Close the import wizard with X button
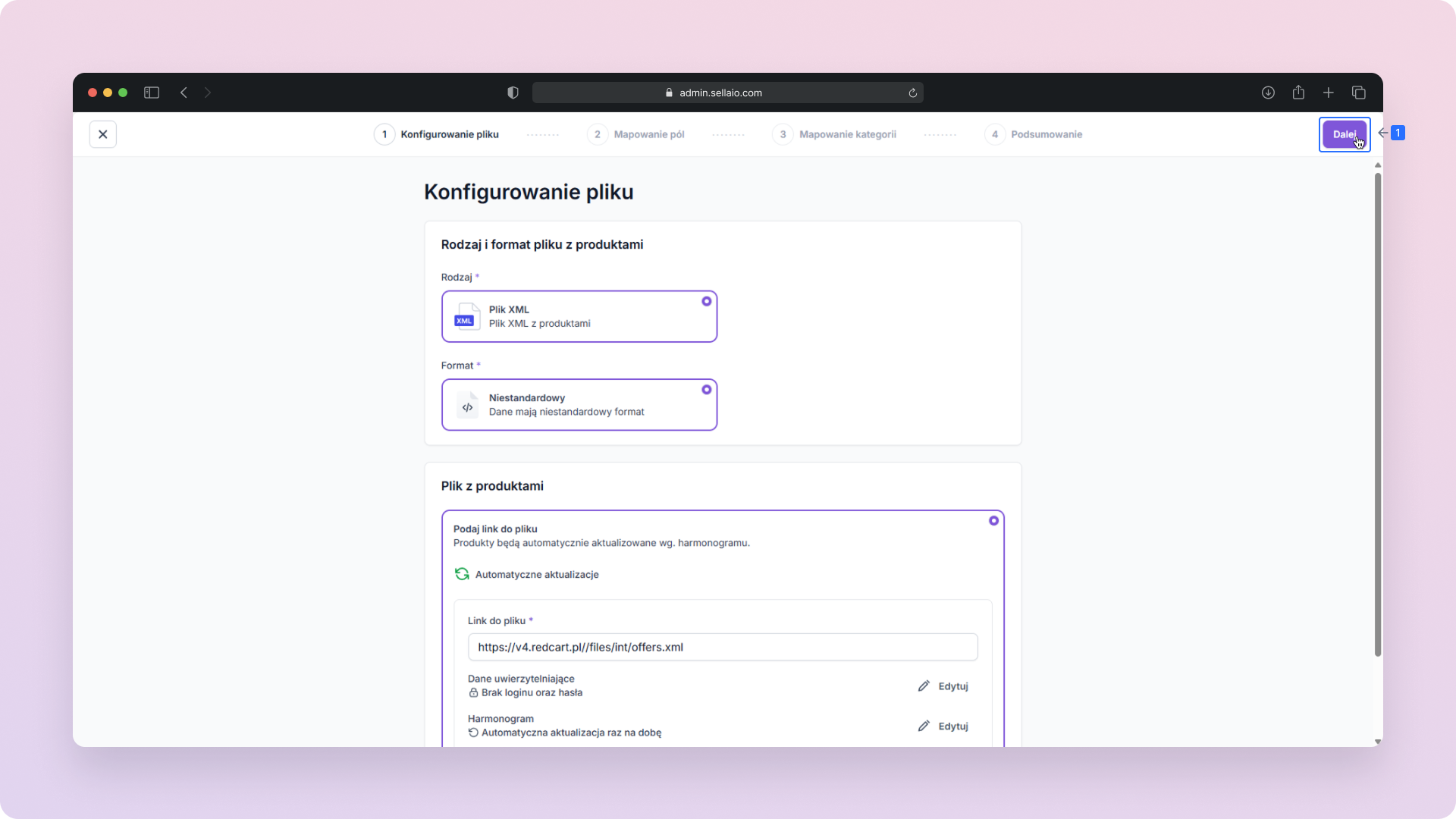 [103, 134]
